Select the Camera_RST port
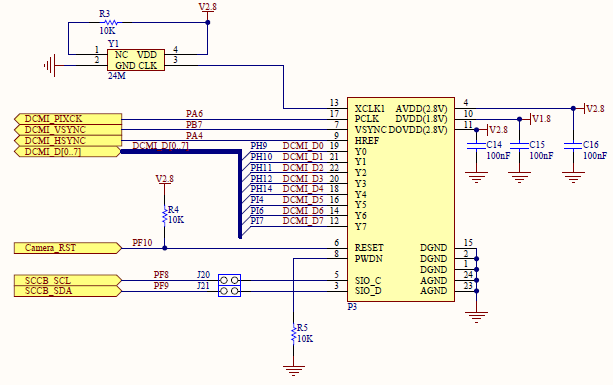The width and height of the screenshot is (613, 385). 68,248
